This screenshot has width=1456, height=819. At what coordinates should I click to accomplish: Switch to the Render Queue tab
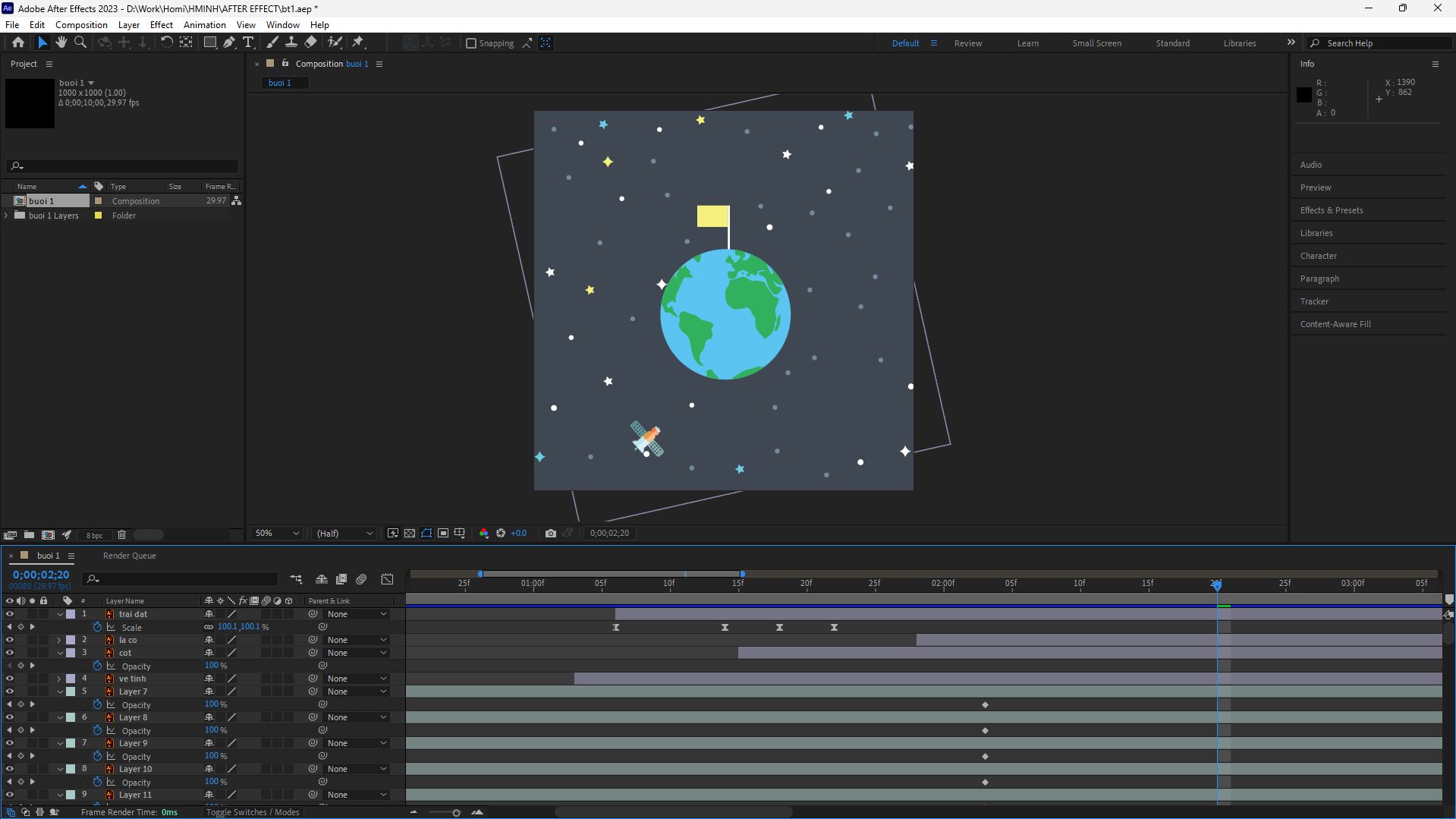pyautogui.click(x=129, y=556)
